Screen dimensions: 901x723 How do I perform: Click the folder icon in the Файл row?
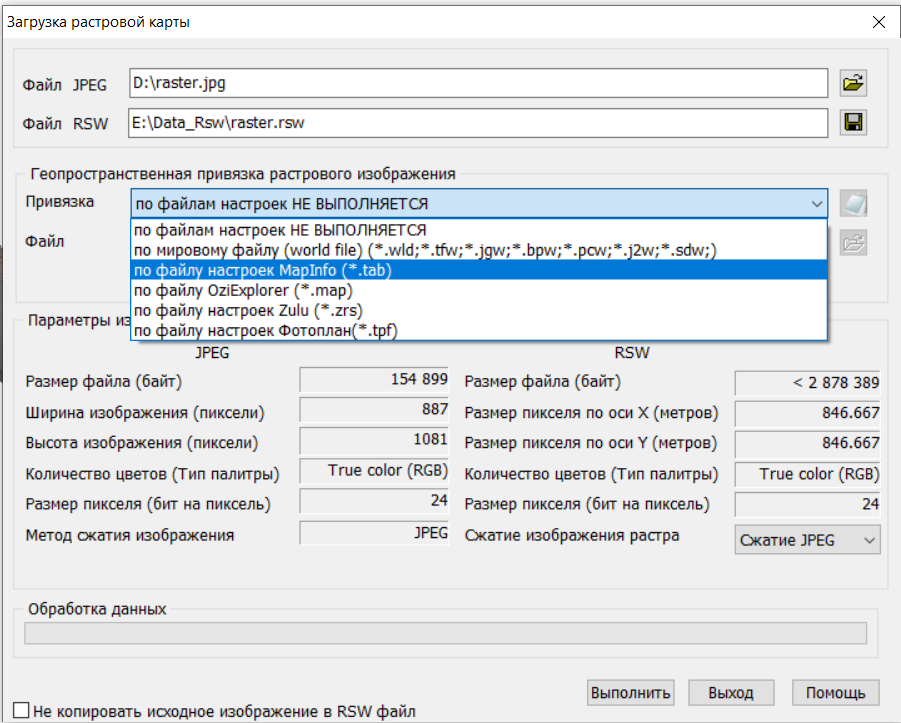pyautogui.click(x=853, y=242)
